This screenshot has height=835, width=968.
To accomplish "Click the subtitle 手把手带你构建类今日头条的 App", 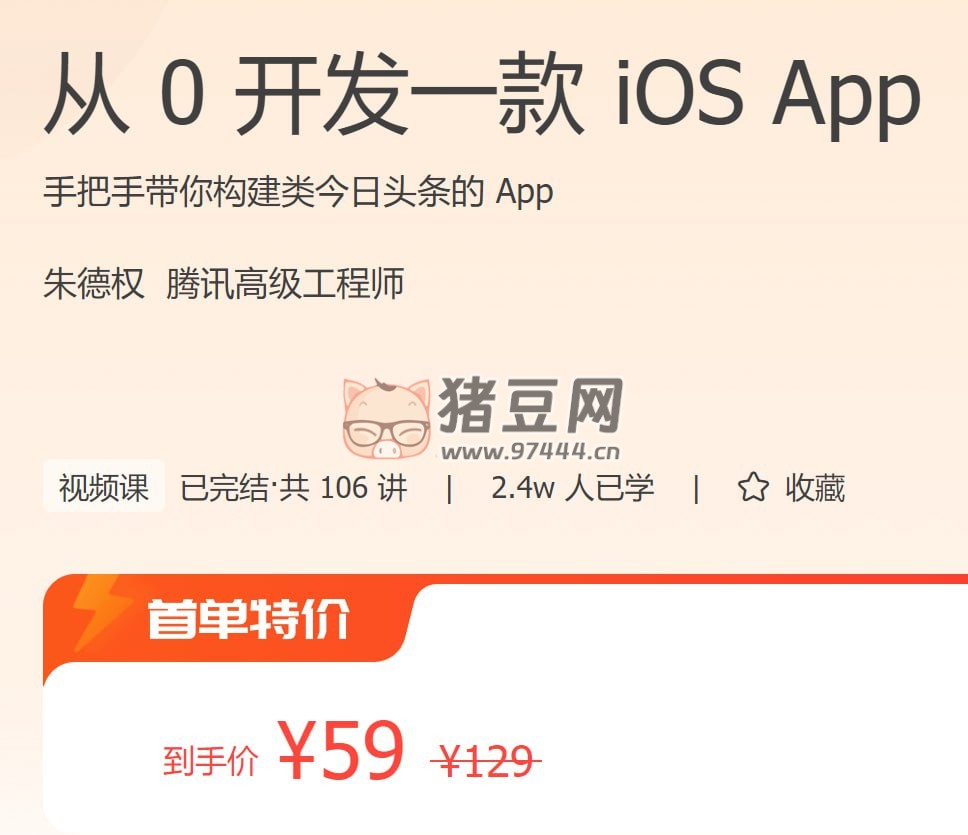I will coord(298,192).
